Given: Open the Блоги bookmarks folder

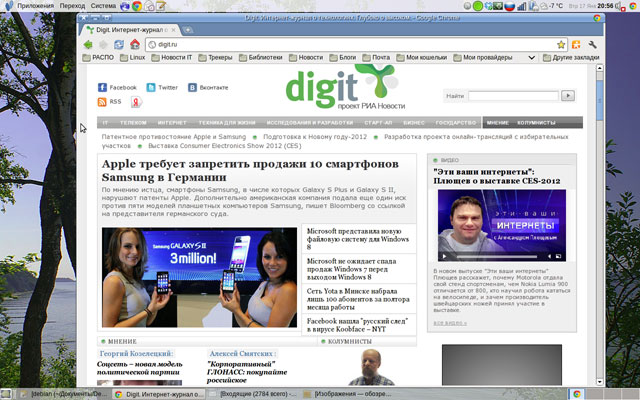Looking at the screenshot, I should 343,58.
